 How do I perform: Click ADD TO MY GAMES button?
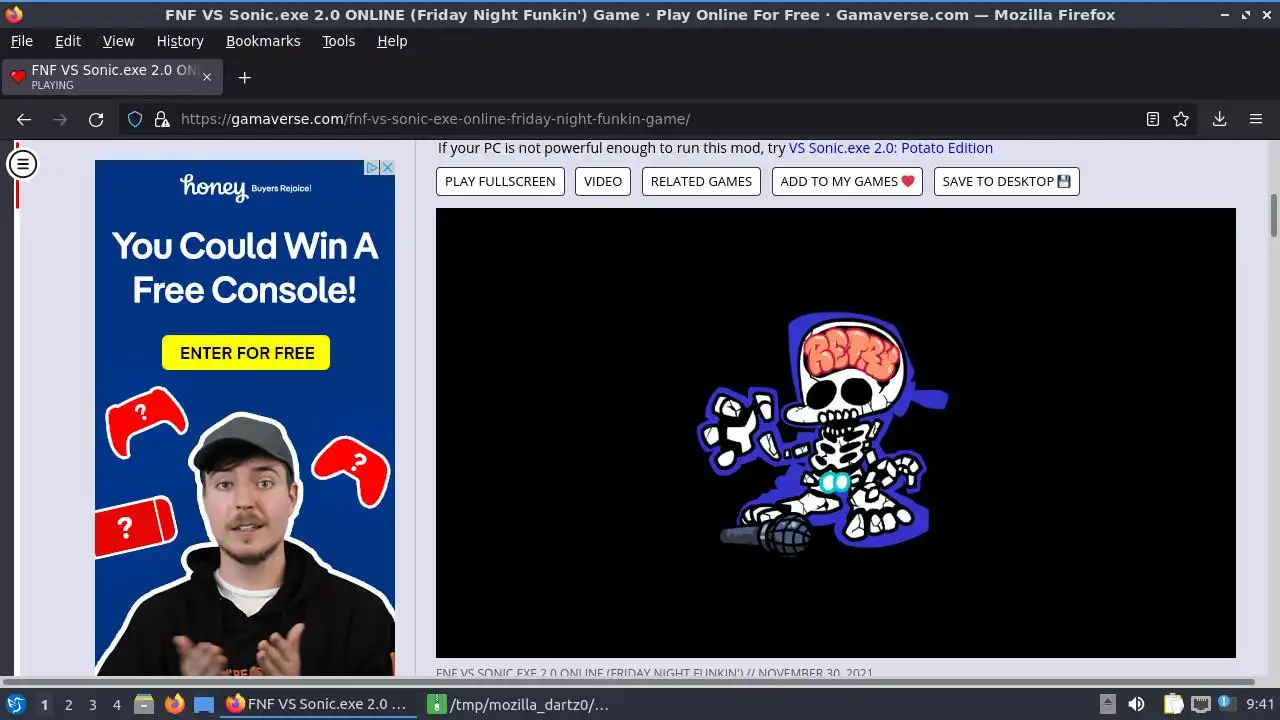(x=847, y=181)
